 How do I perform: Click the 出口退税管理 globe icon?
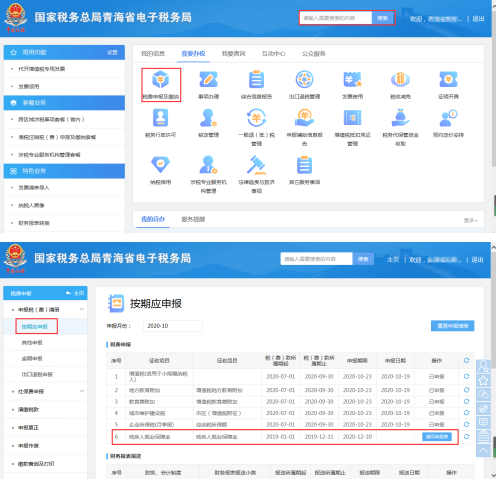pos(304,79)
